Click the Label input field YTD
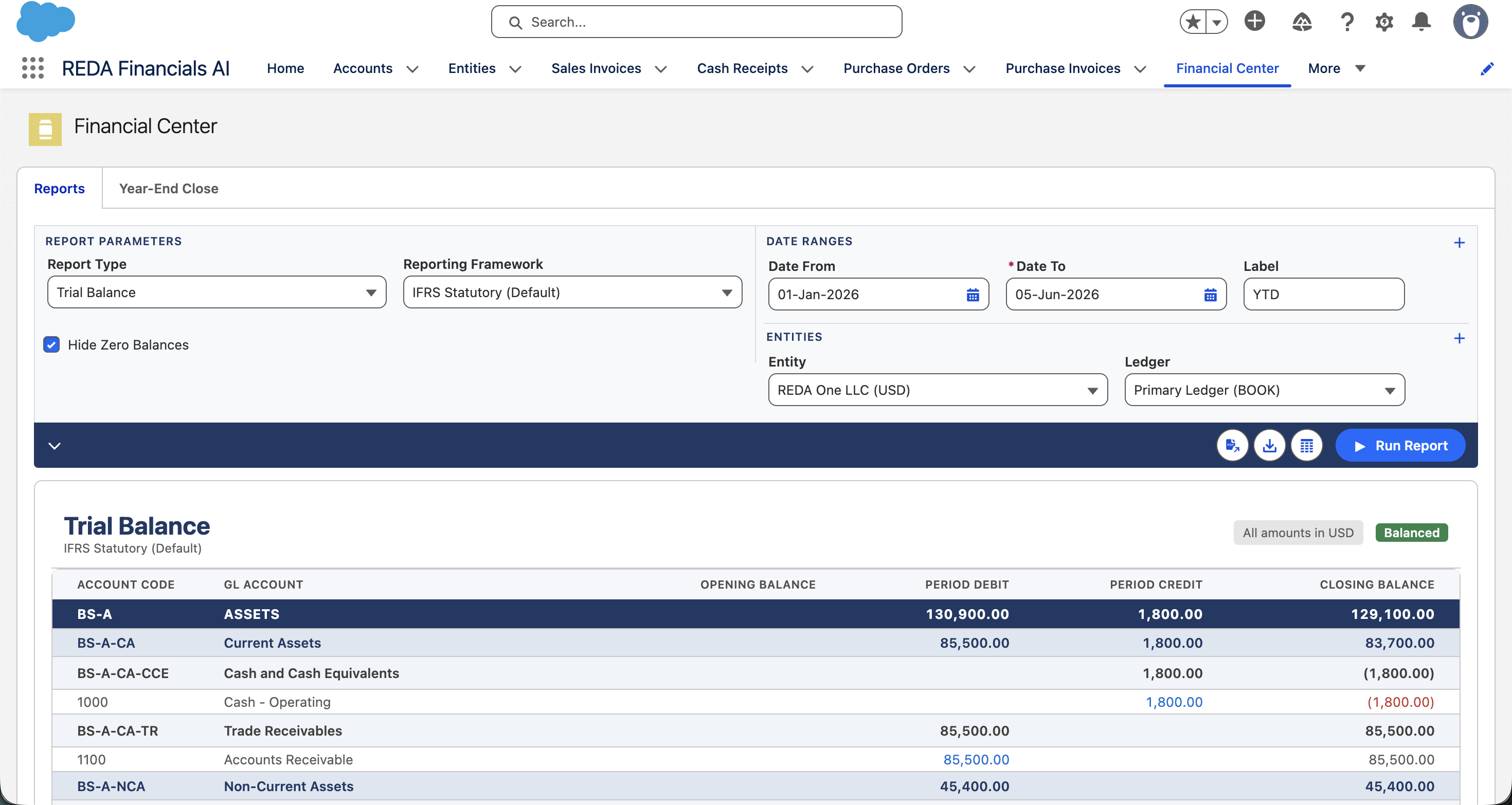 (1324, 295)
